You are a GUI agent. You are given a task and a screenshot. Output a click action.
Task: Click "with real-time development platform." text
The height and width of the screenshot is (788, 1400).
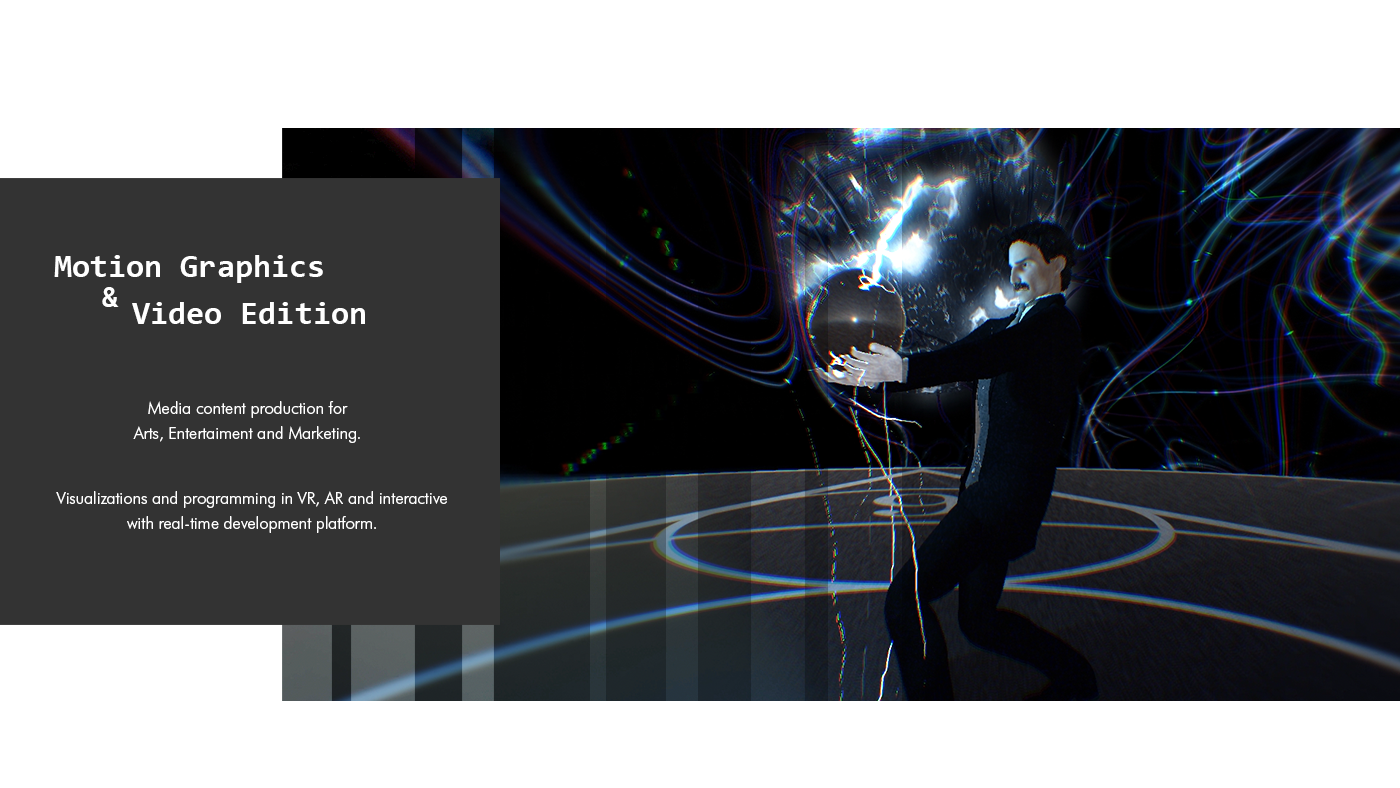click(251, 523)
